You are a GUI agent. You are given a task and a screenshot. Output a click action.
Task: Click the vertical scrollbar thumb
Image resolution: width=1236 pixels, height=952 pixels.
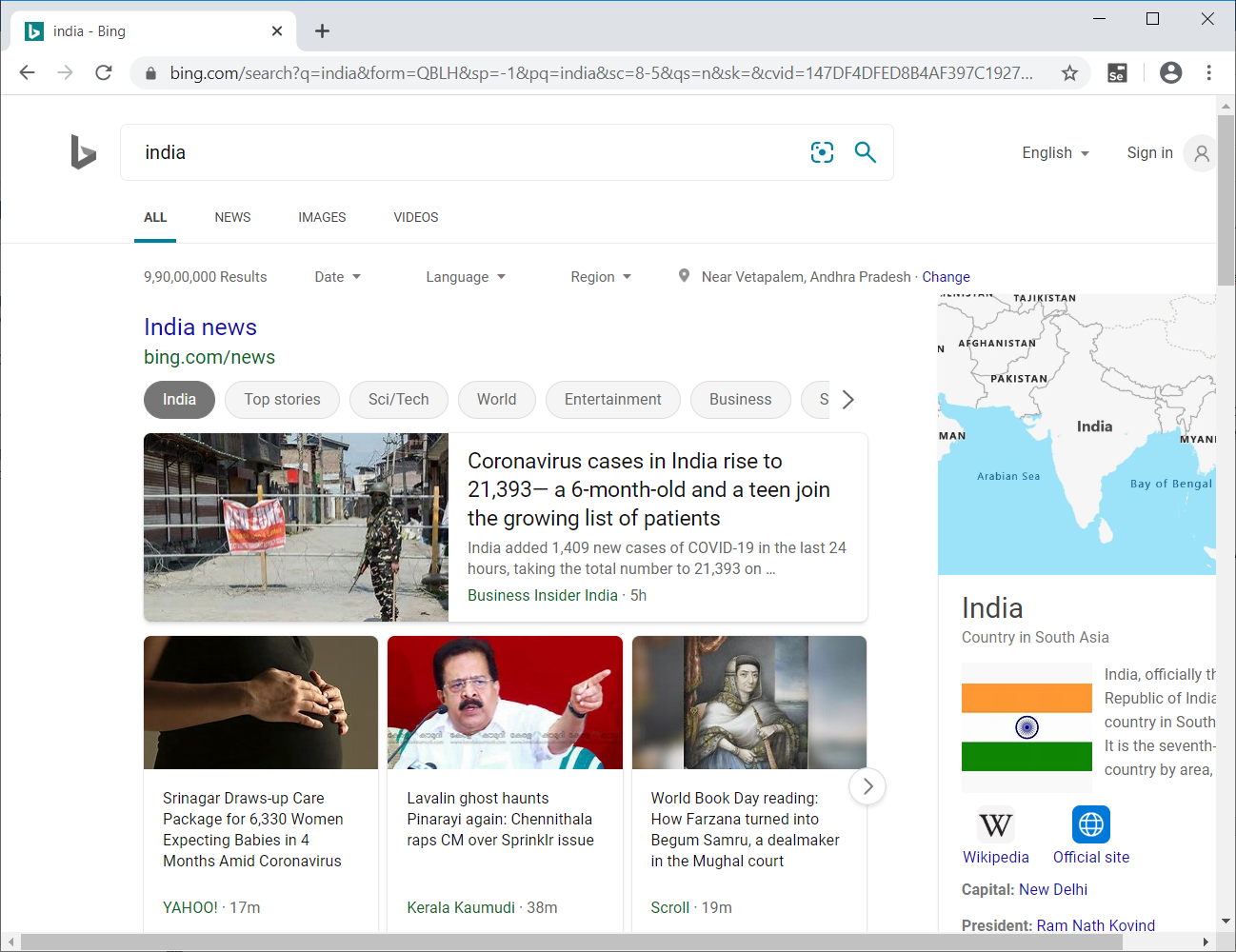coord(1226,200)
